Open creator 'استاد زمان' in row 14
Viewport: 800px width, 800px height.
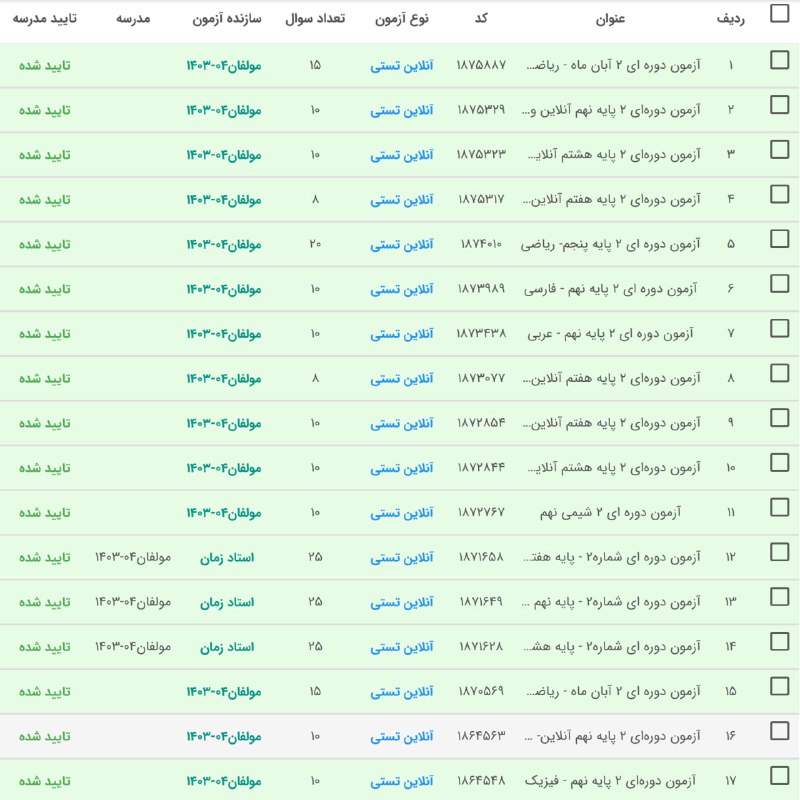pos(227,647)
